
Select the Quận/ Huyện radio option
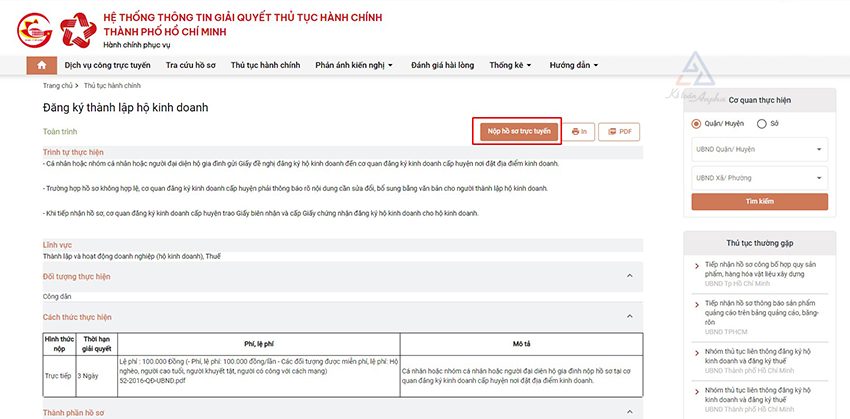697,124
